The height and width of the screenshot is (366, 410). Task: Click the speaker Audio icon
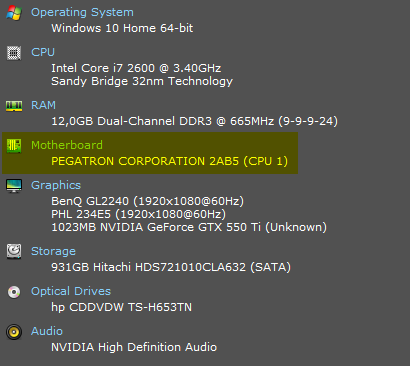coord(14,332)
